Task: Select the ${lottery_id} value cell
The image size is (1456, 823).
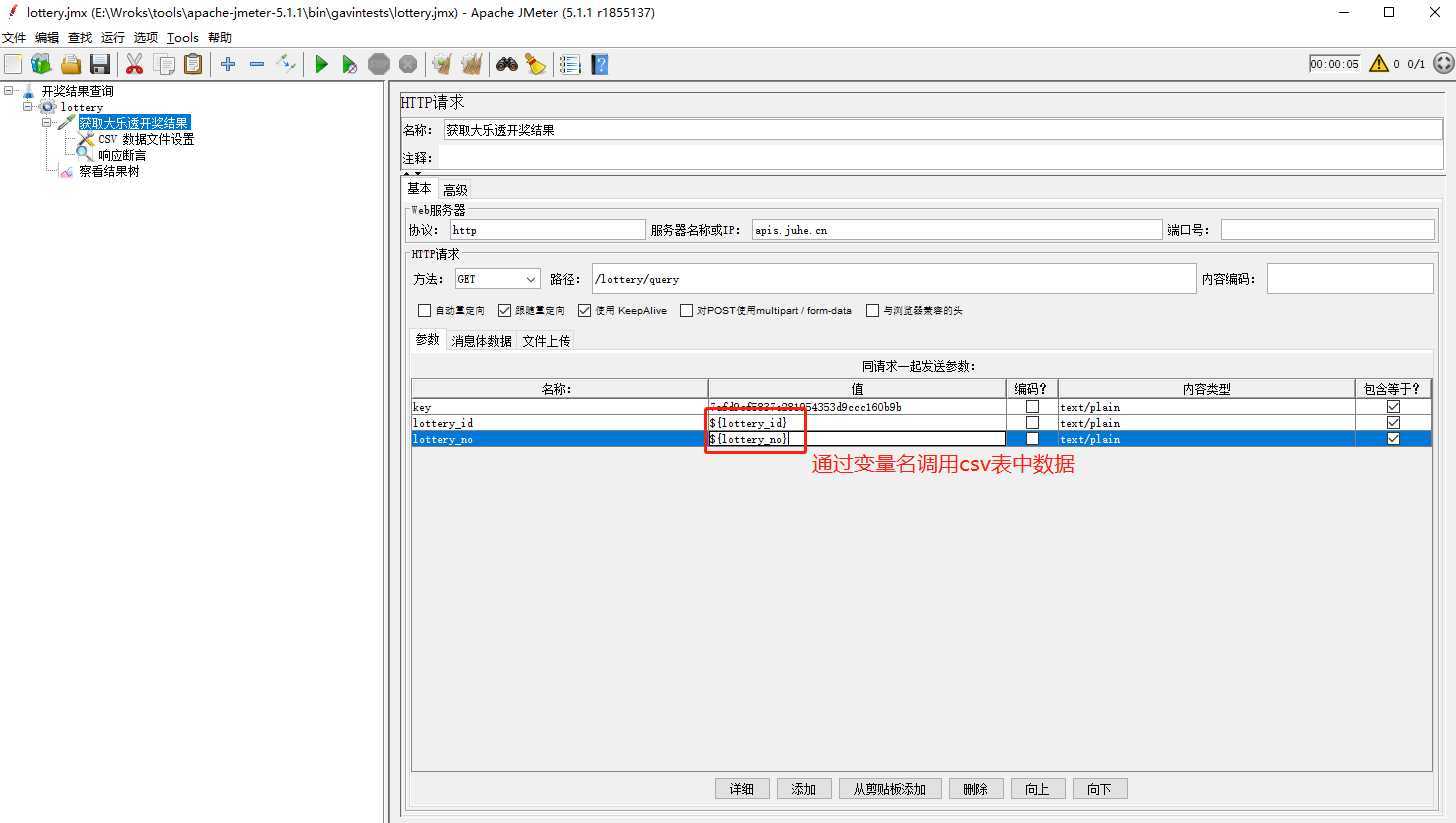Action: point(857,423)
